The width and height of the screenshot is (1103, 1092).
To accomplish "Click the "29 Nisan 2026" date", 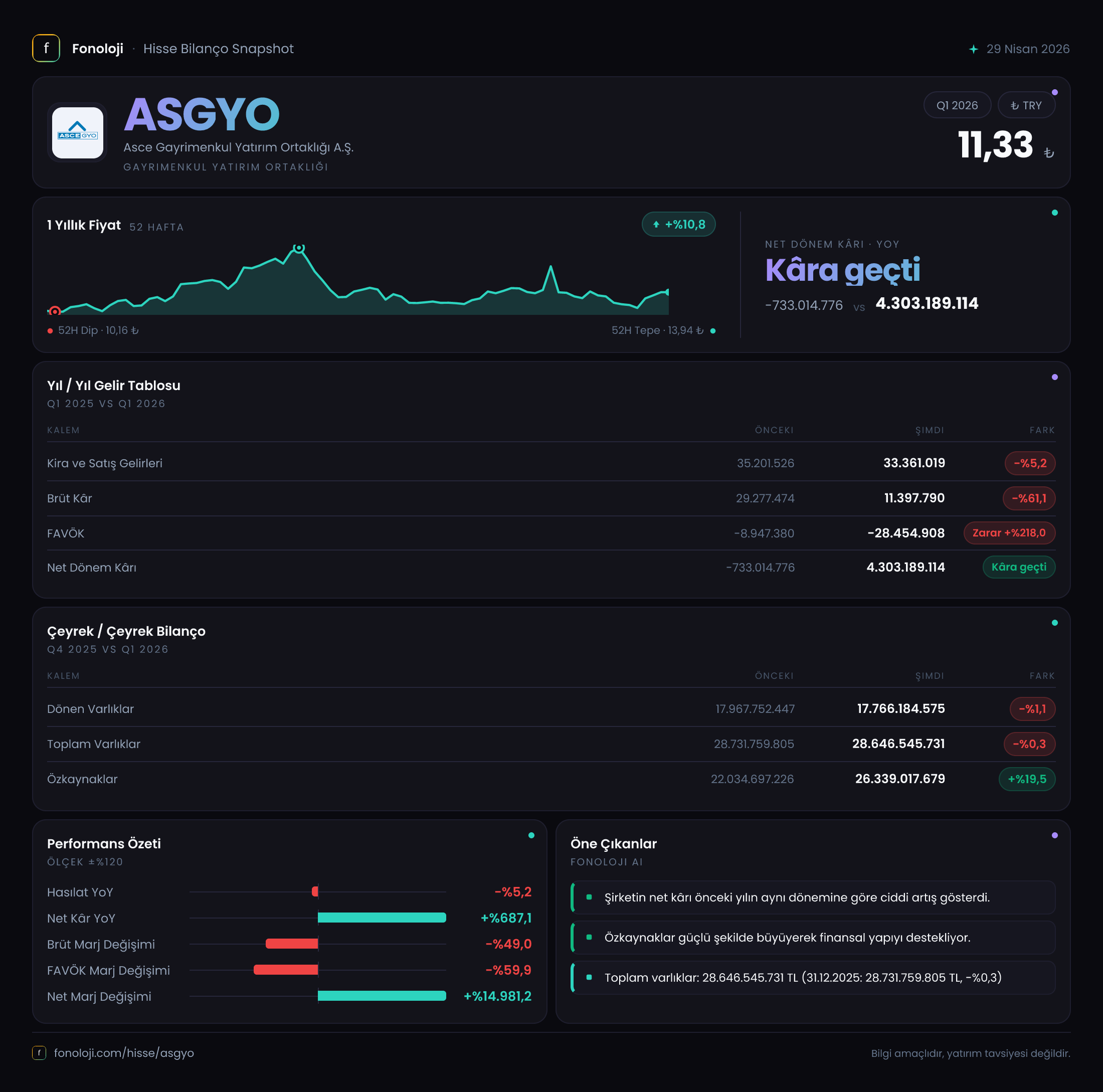I will (x=1028, y=49).
